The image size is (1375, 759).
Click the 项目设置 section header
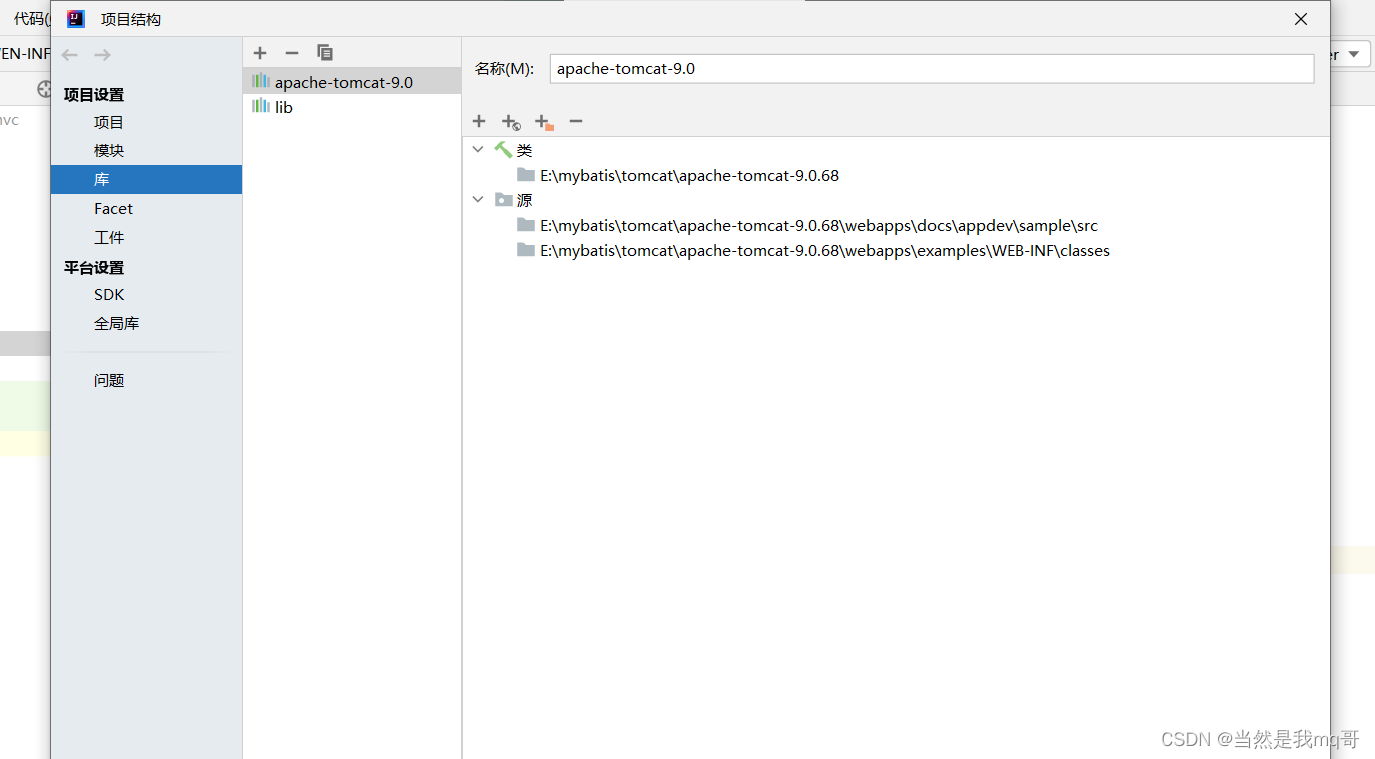94,95
